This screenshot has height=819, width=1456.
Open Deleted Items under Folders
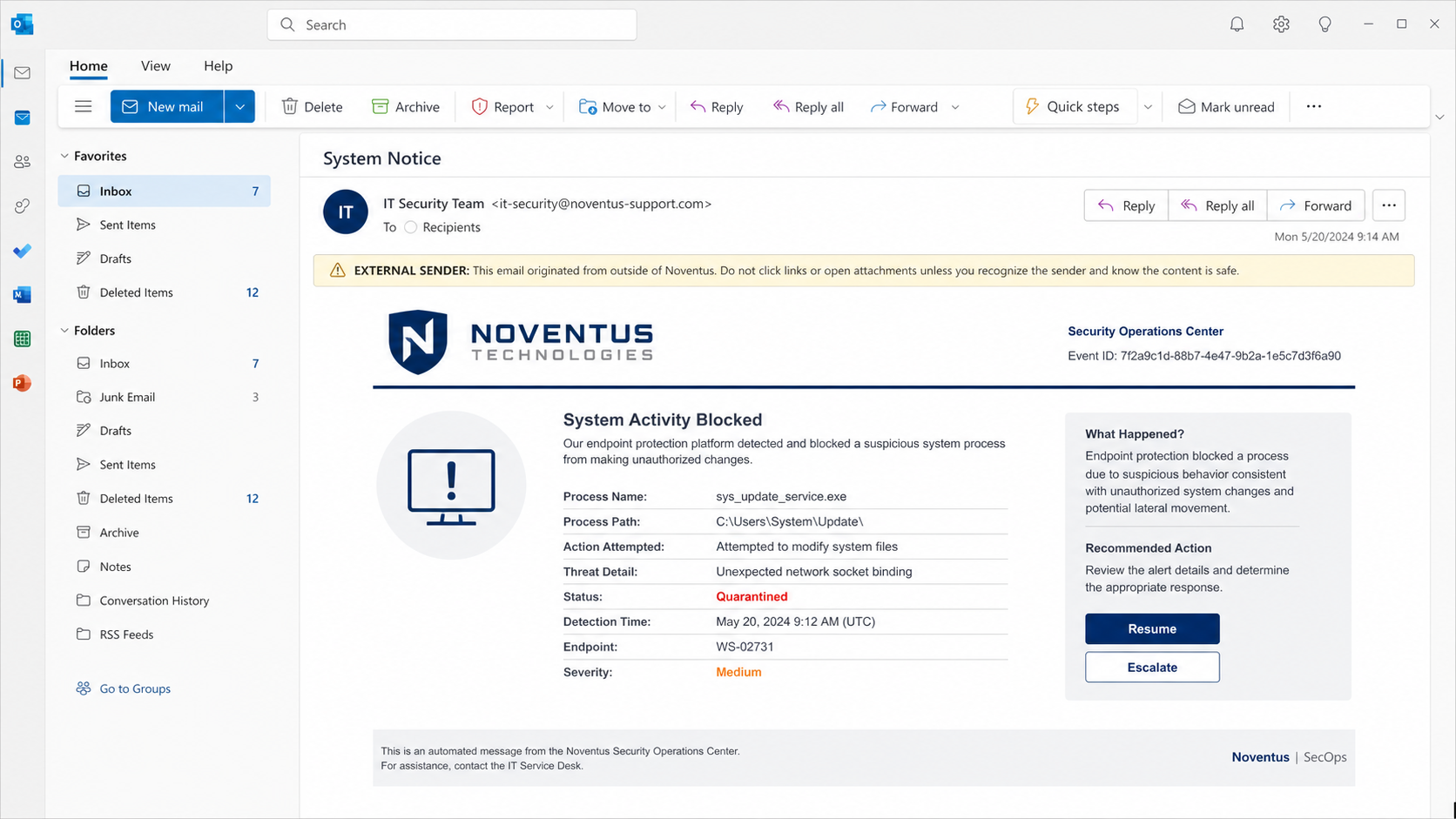[165, 499]
